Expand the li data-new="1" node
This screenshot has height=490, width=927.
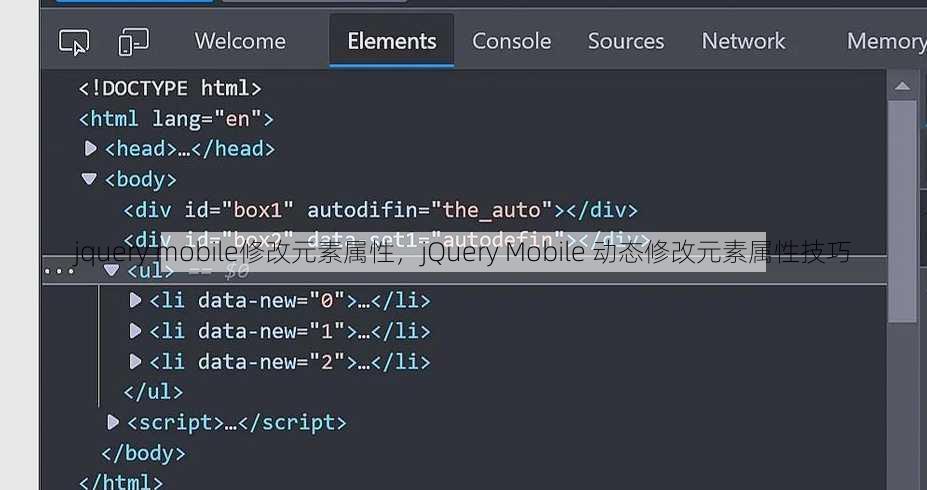coord(135,331)
